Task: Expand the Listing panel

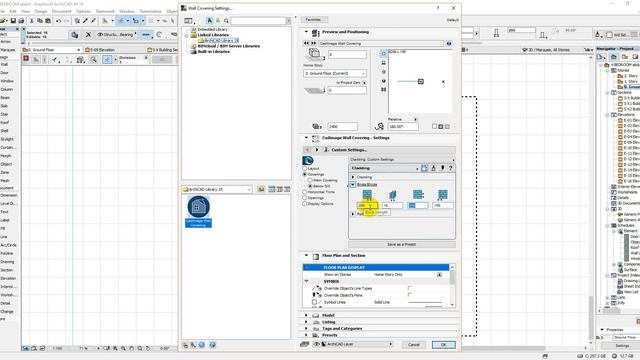Action: pyautogui.click(x=306, y=322)
